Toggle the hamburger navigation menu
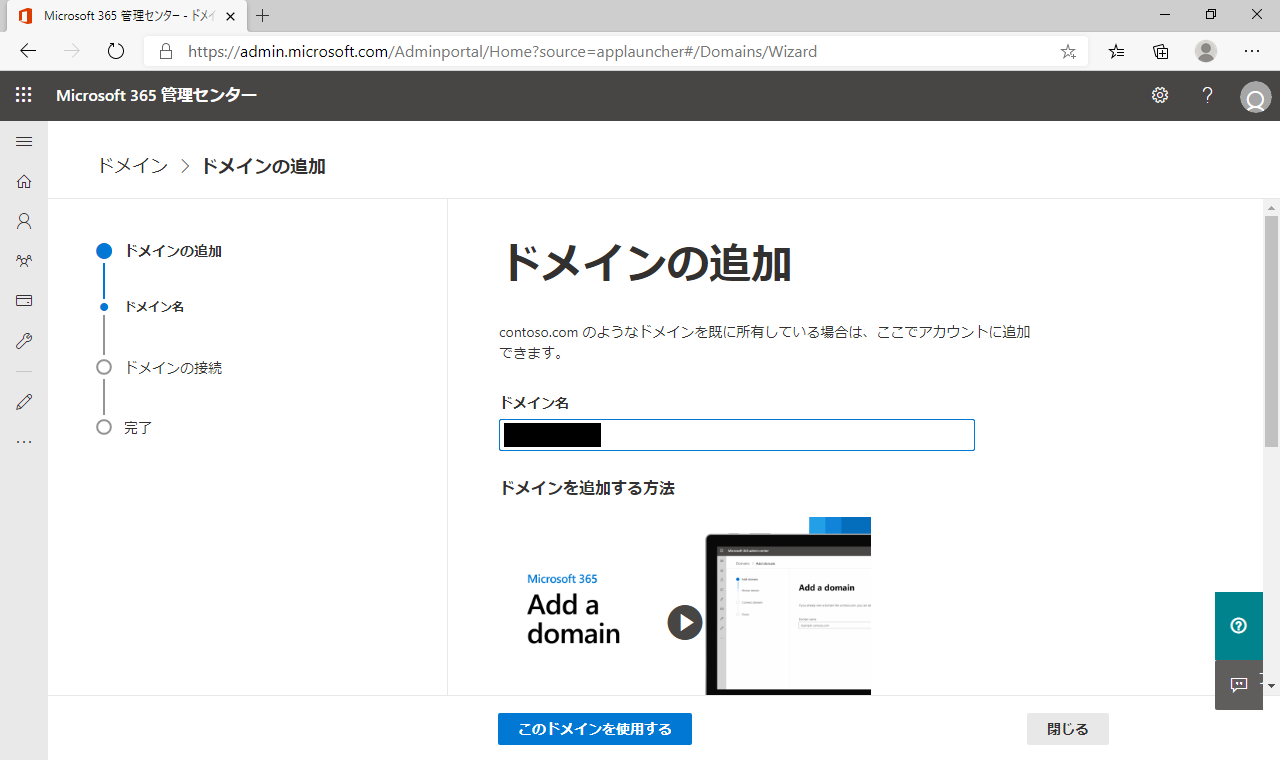 click(24, 141)
